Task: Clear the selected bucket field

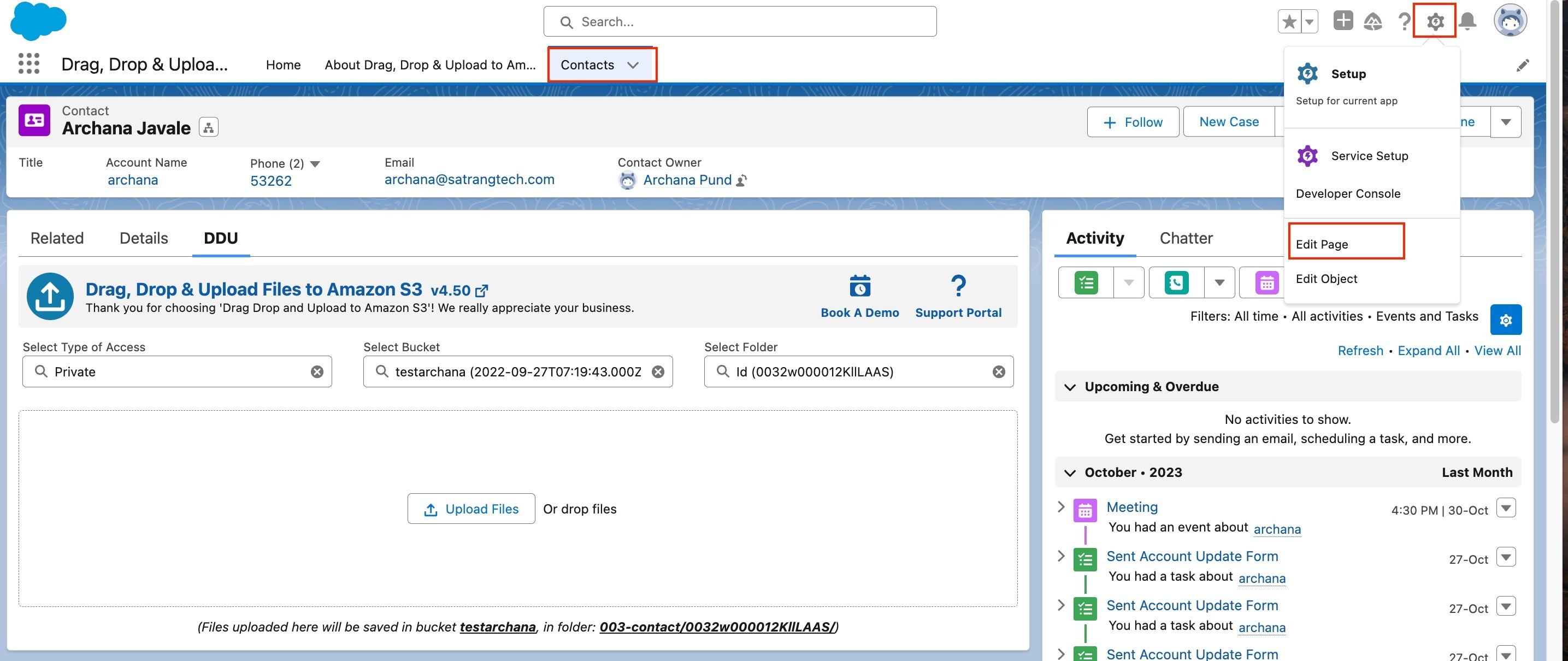Action: click(658, 371)
